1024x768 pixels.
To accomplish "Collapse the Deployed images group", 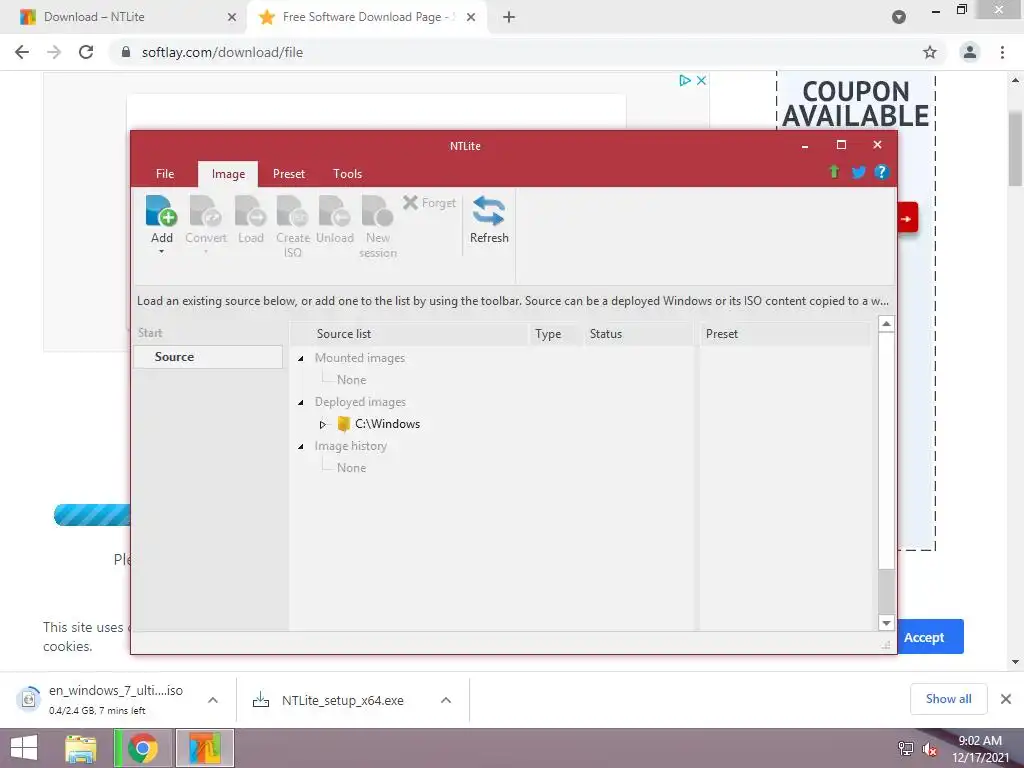I will [x=300, y=402].
